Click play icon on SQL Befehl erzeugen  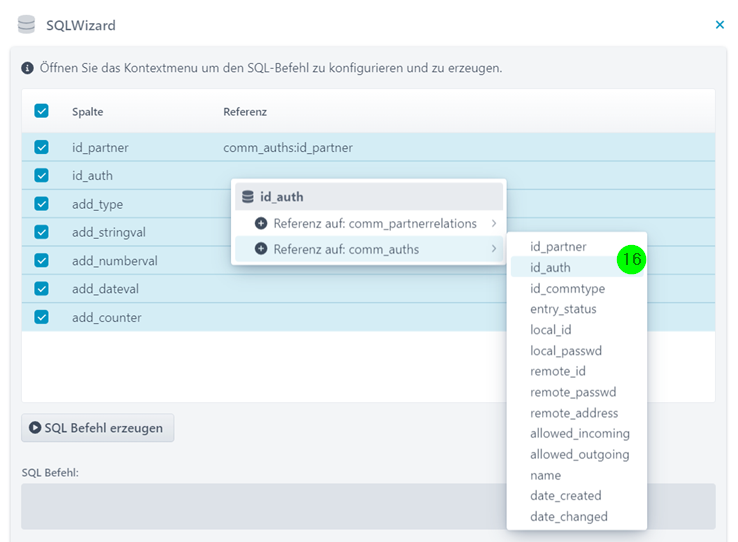pos(35,428)
